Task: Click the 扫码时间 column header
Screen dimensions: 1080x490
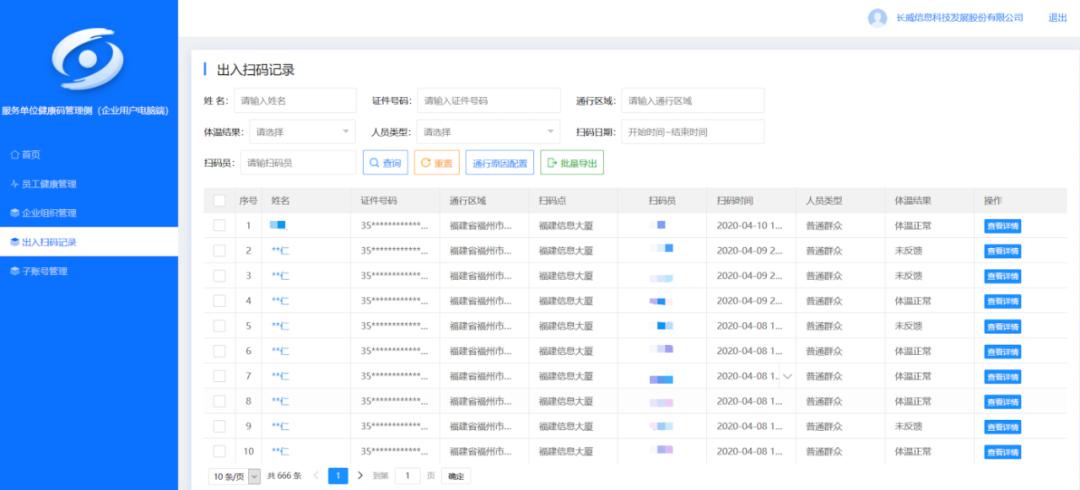Action: 734,201
